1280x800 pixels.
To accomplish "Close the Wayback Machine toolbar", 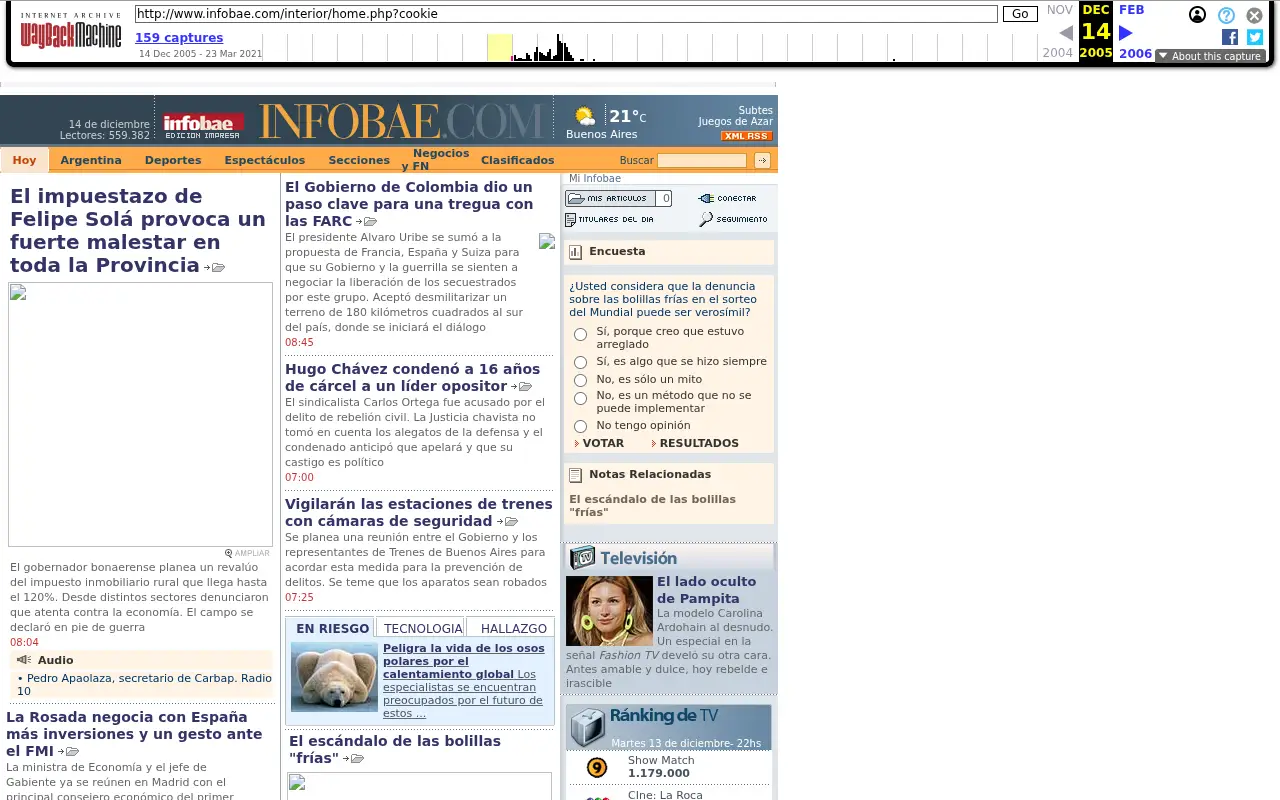I will point(1254,15).
